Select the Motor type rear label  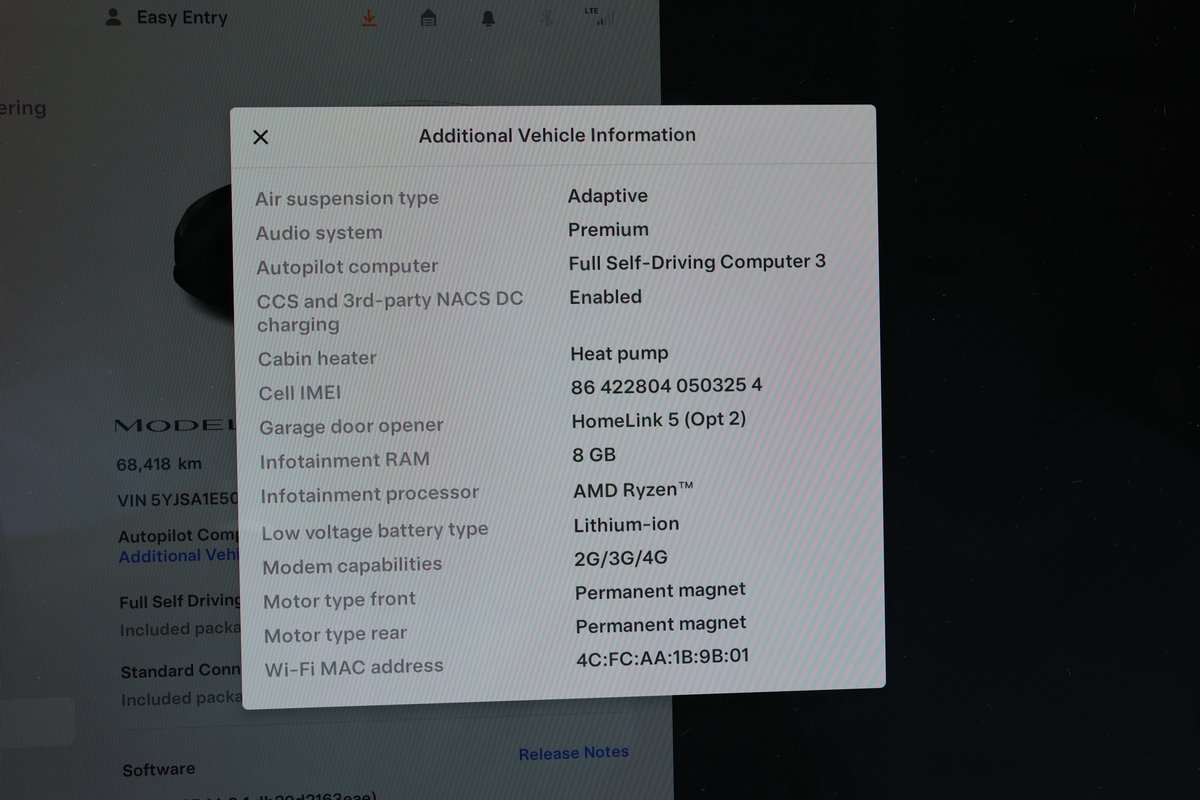point(335,634)
